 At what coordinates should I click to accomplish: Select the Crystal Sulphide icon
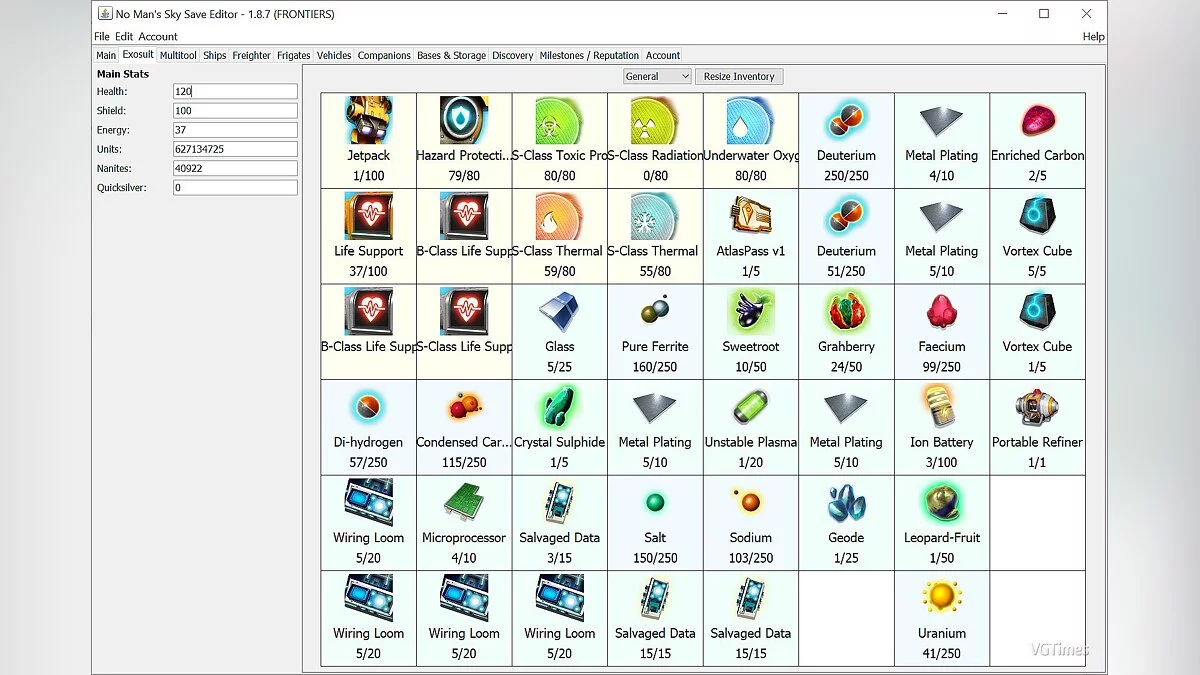(x=559, y=407)
